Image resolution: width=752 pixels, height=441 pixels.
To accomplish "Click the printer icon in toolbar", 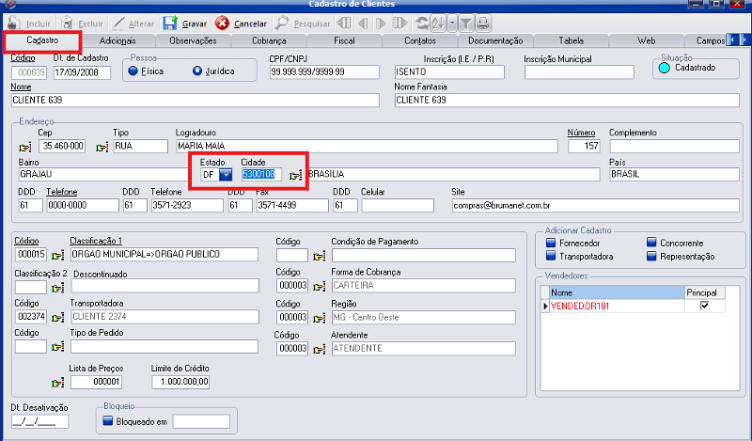I will (483, 22).
